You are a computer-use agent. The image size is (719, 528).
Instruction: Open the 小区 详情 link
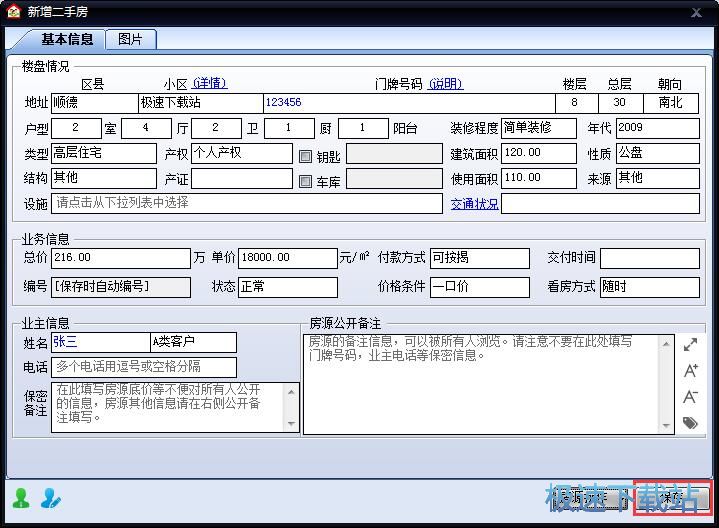click(x=210, y=84)
